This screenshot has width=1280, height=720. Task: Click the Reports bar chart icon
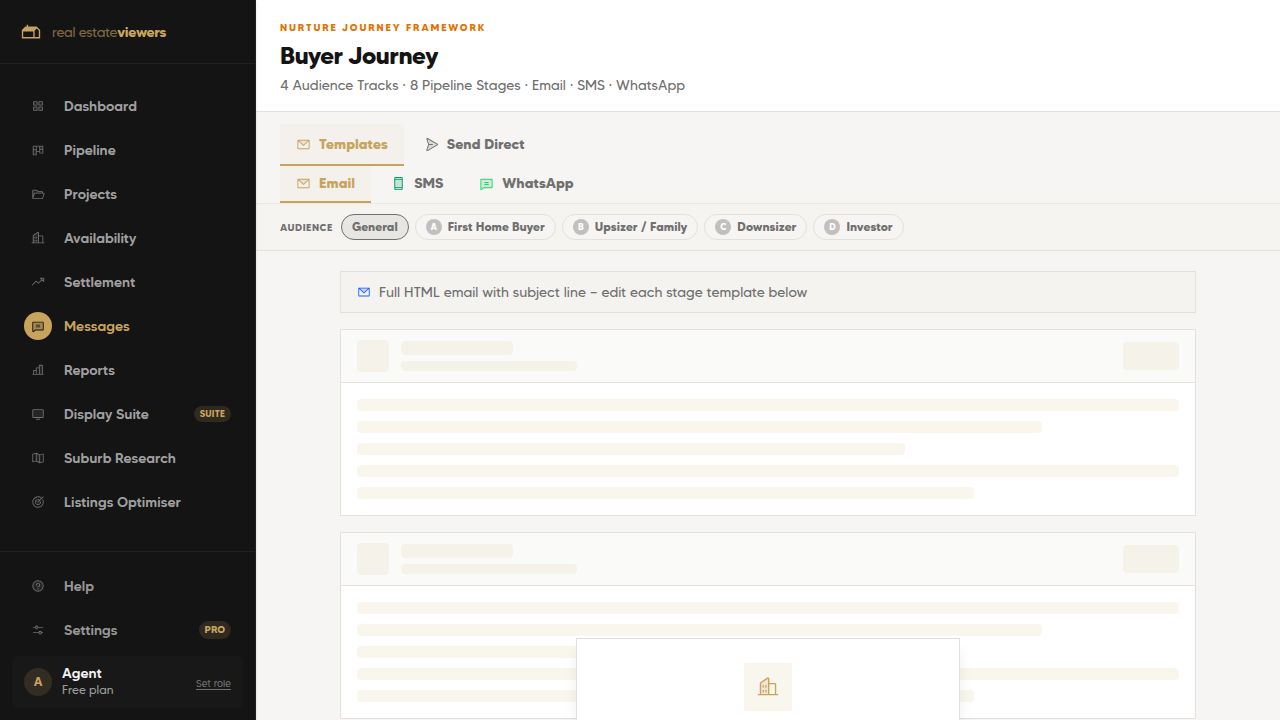click(38, 370)
